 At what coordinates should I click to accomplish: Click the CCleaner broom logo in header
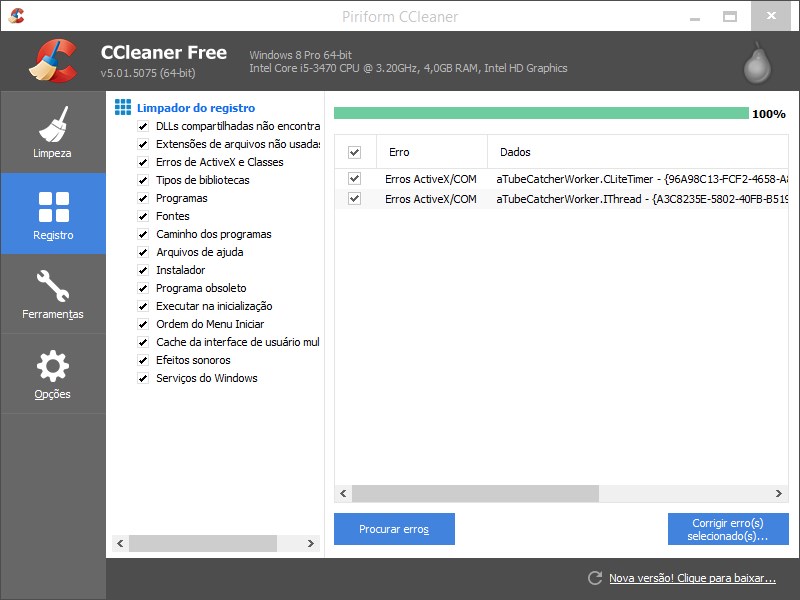[53, 61]
